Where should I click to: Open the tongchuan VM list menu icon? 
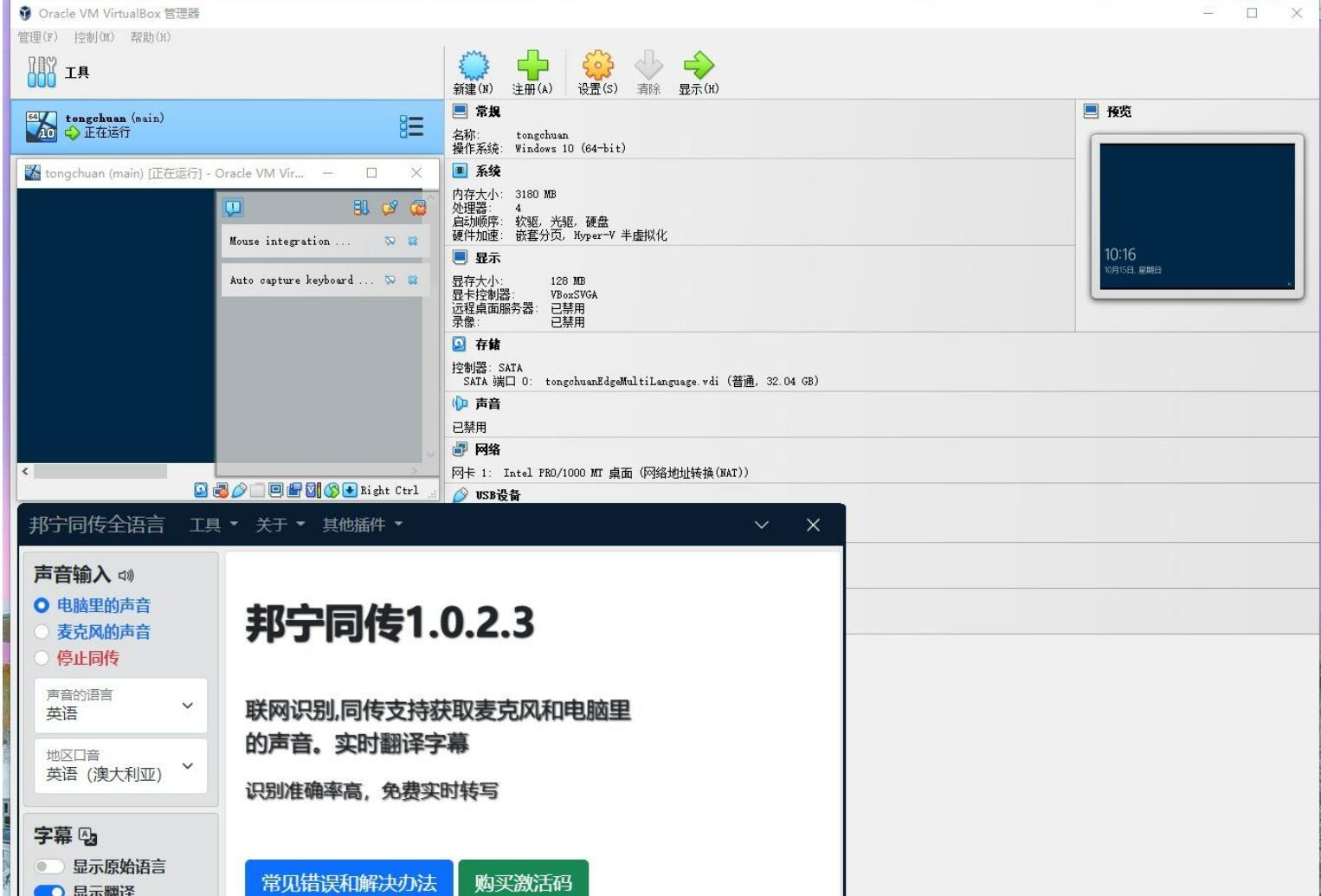coord(411,126)
